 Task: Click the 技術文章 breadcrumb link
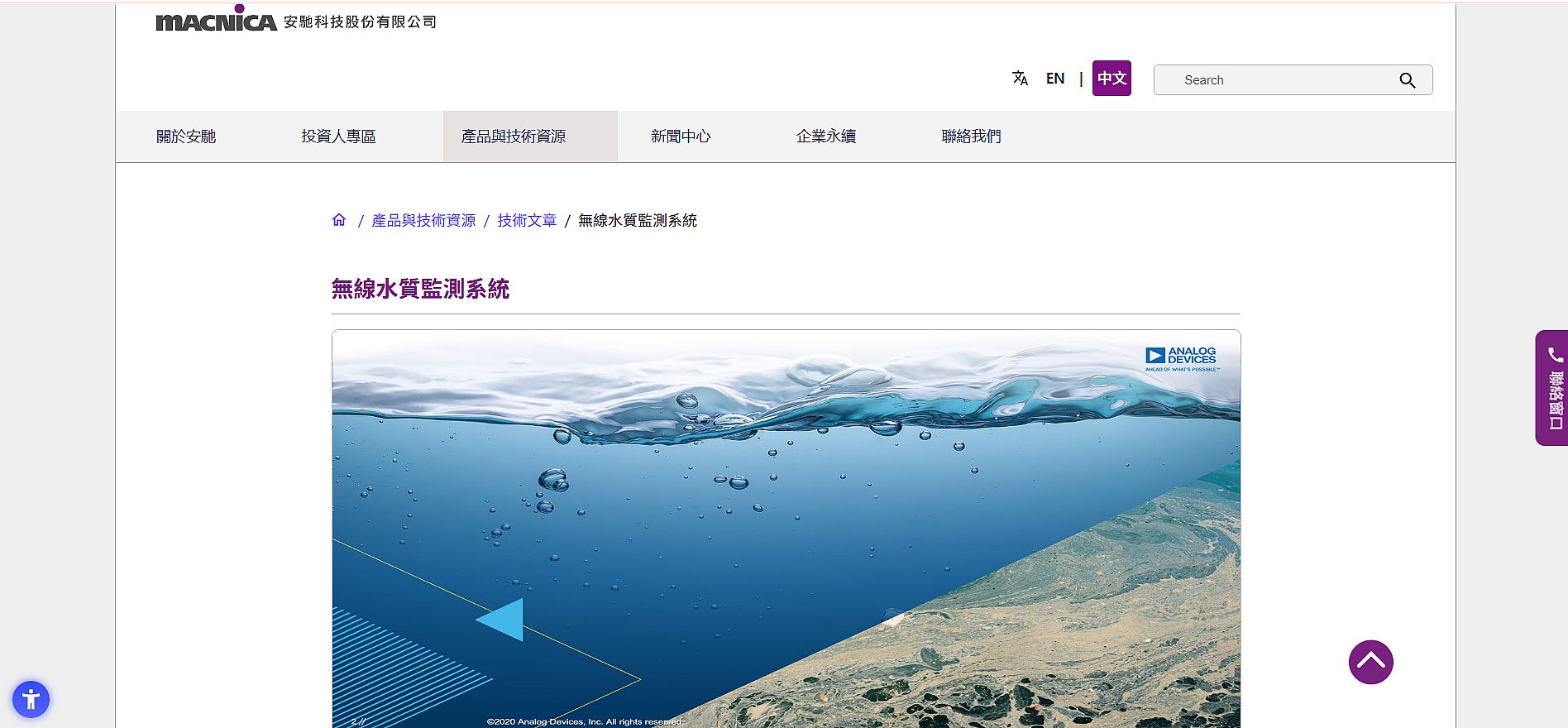[x=527, y=221]
